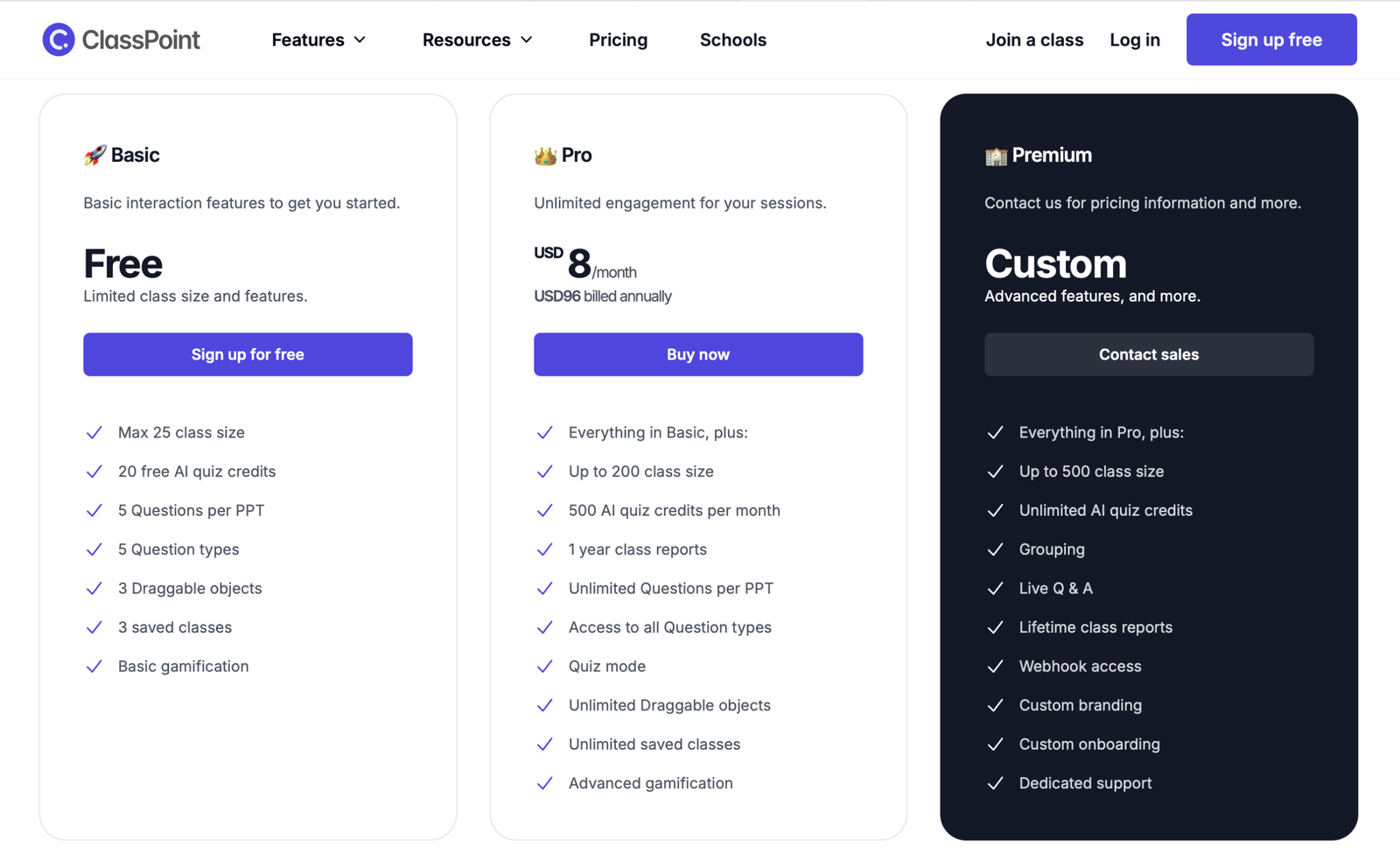Click checkmark beside Quiz mode
This screenshot has height=860, width=1400.
(544, 667)
